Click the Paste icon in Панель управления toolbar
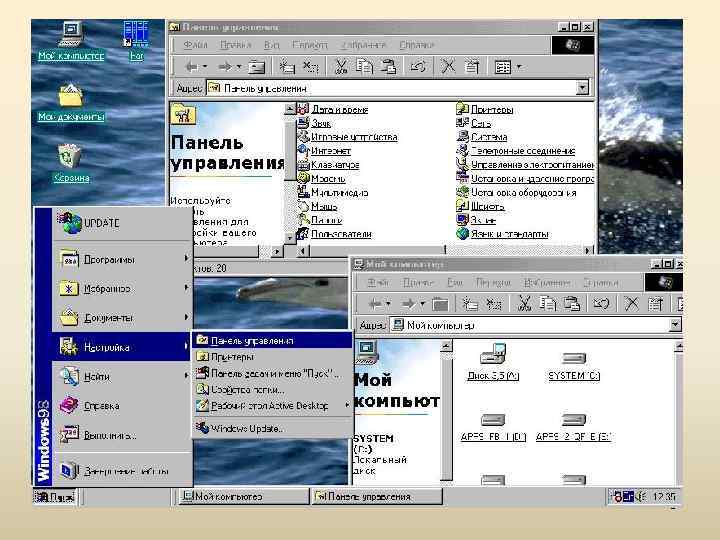This screenshot has width=720, height=540. 388,67
